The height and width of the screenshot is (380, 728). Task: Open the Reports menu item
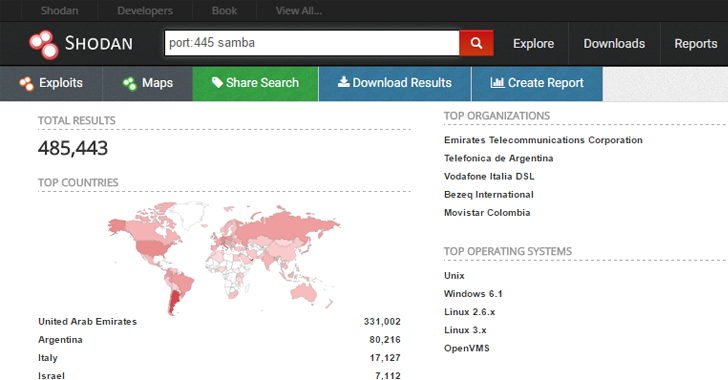pyautogui.click(x=696, y=44)
